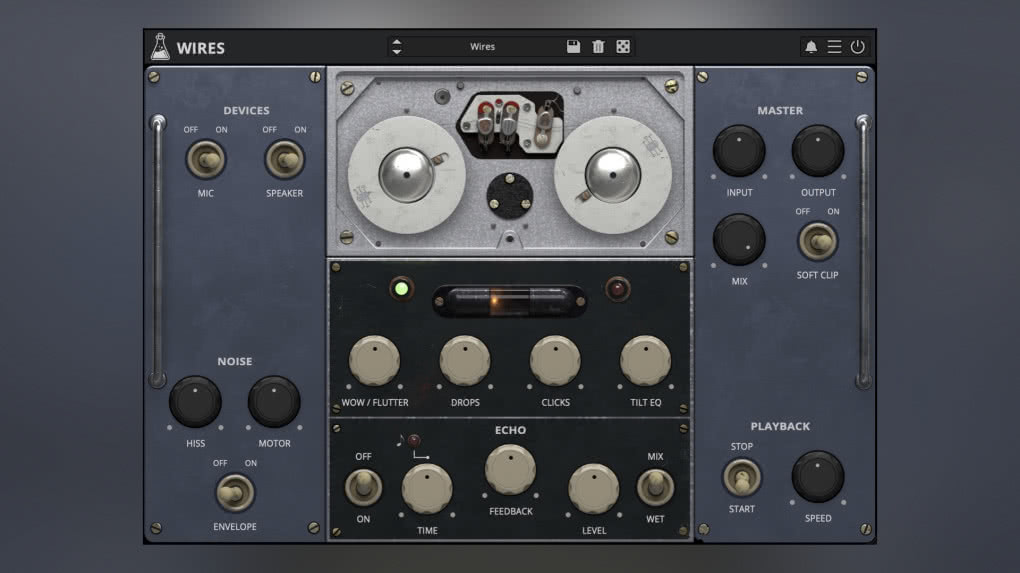Click the echo TIME knob
The image size is (1020, 573).
(427, 488)
